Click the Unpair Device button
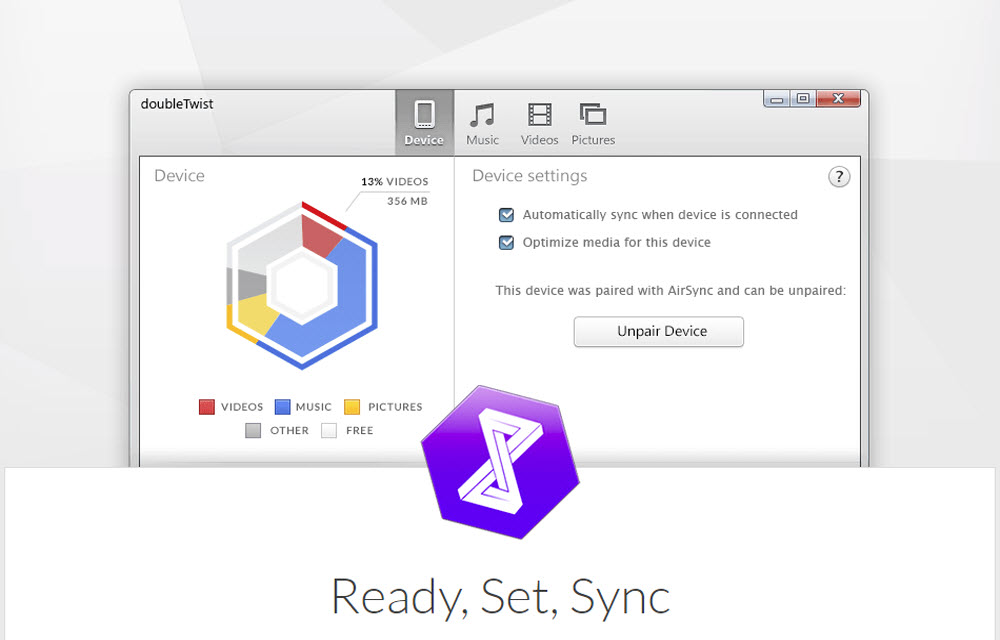The height and width of the screenshot is (640, 1000). (659, 331)
